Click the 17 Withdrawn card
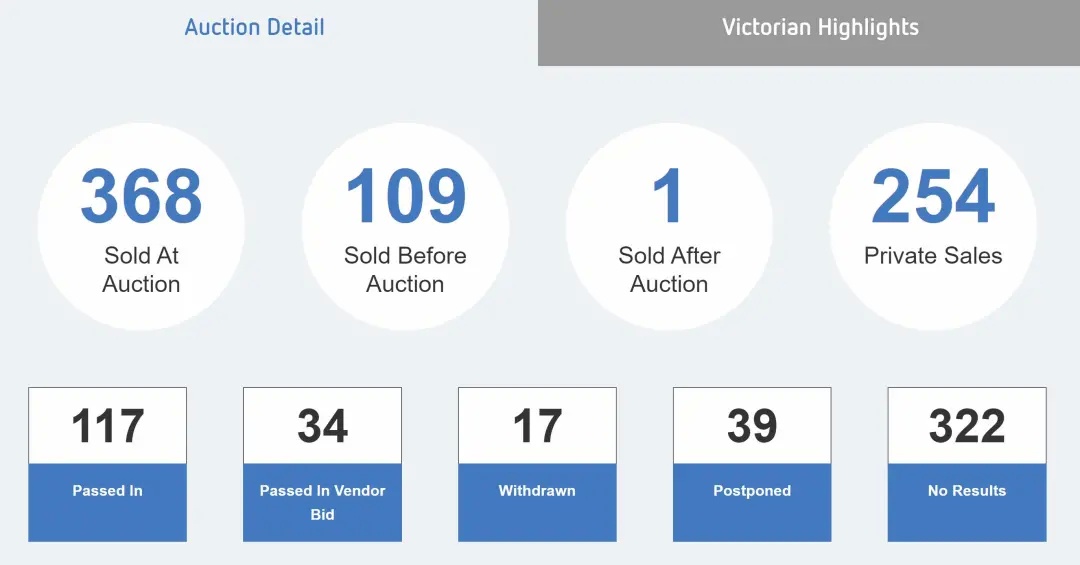 tap(537, 464)
